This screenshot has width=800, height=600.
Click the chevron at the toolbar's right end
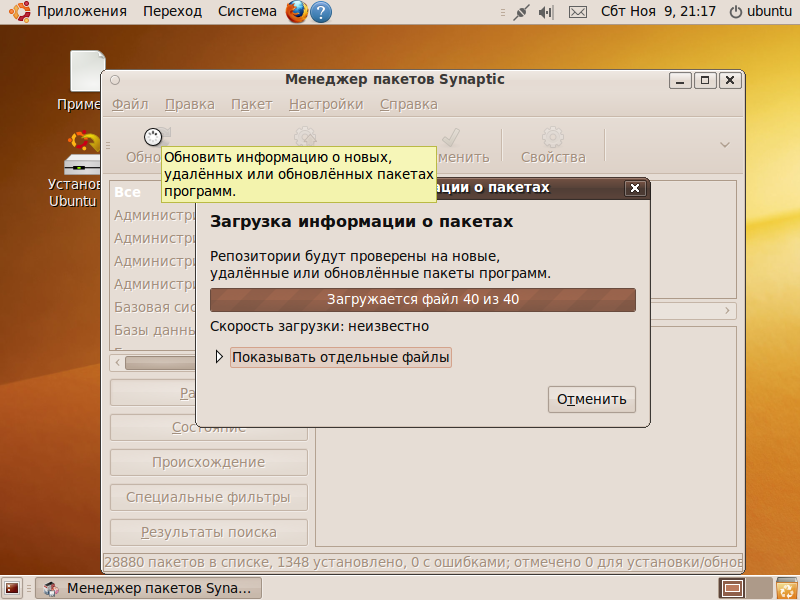pos(723,142)
